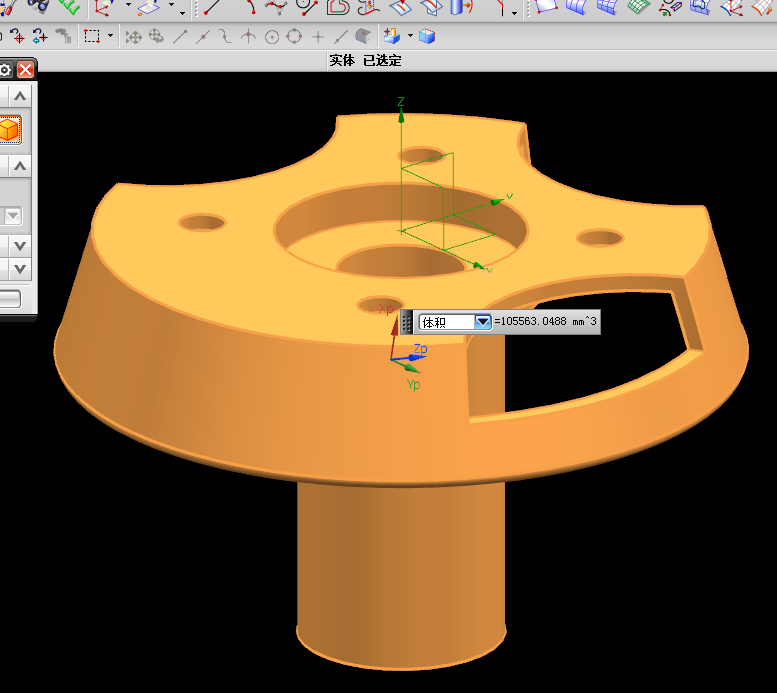Click the rectangle selection mode icon
The width and height of the screenshot is (777, 693).
pyautogui.click(x=91, y=37)
